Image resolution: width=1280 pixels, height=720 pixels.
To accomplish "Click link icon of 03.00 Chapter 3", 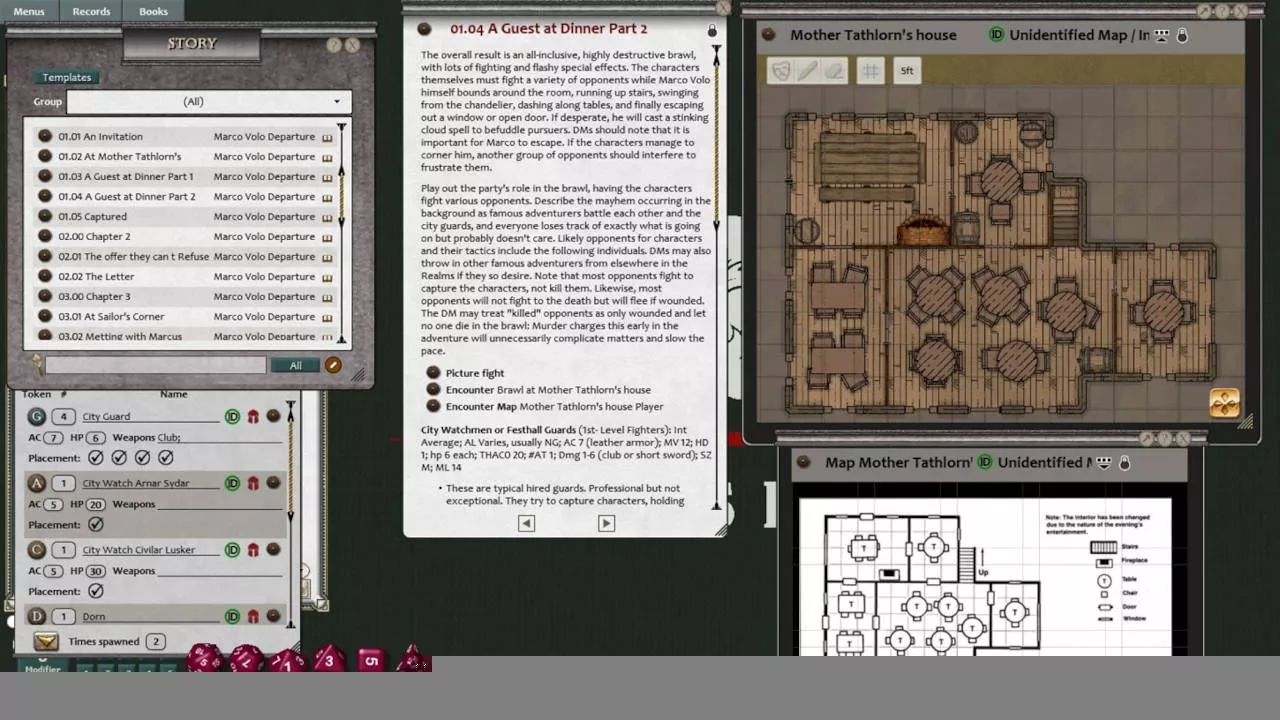I will click(x=45, y=296).
